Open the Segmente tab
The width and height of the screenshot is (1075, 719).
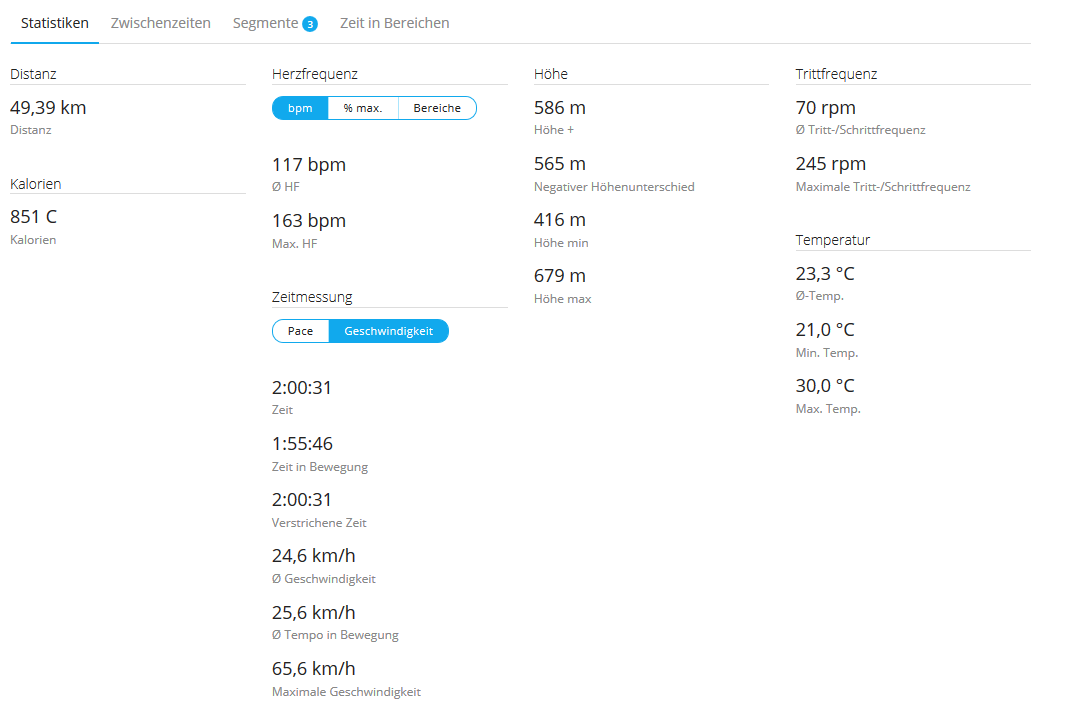tap(265, 23)
